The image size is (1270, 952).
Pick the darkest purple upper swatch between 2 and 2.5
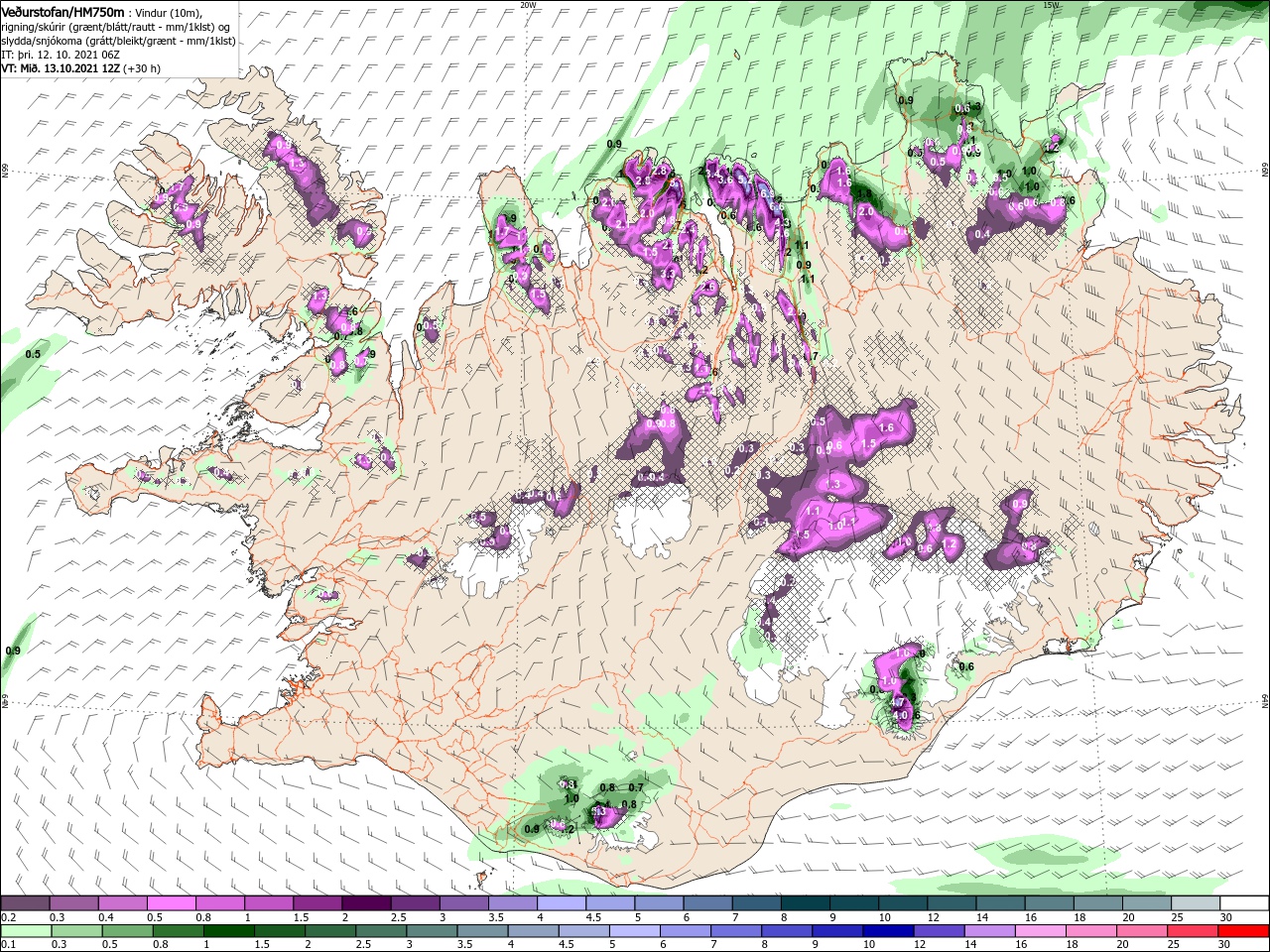point(366,903)
